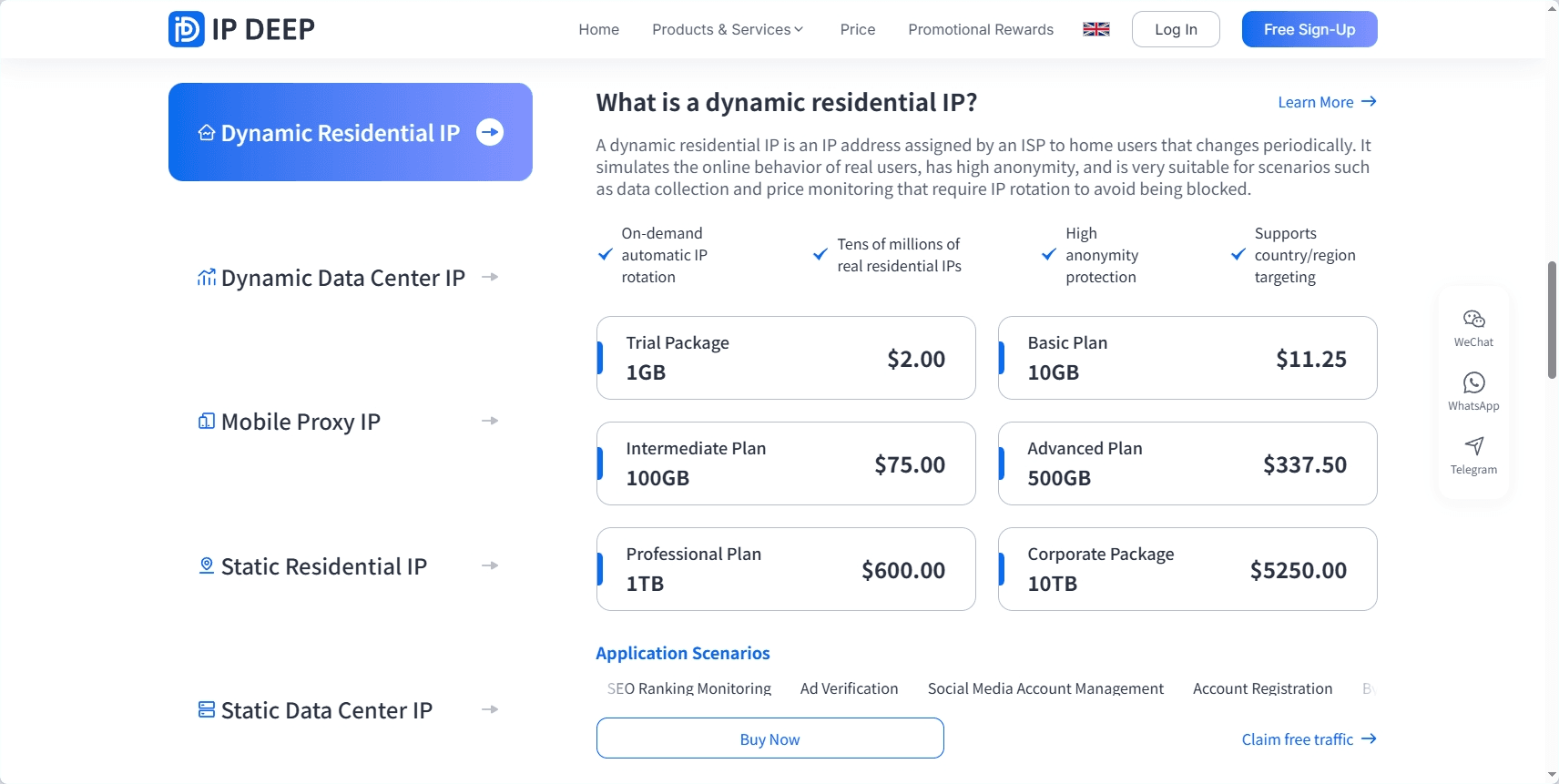Click the arrow next to Static Data Center IP
Screen dimensions: 1559x784
pos(490,708)
